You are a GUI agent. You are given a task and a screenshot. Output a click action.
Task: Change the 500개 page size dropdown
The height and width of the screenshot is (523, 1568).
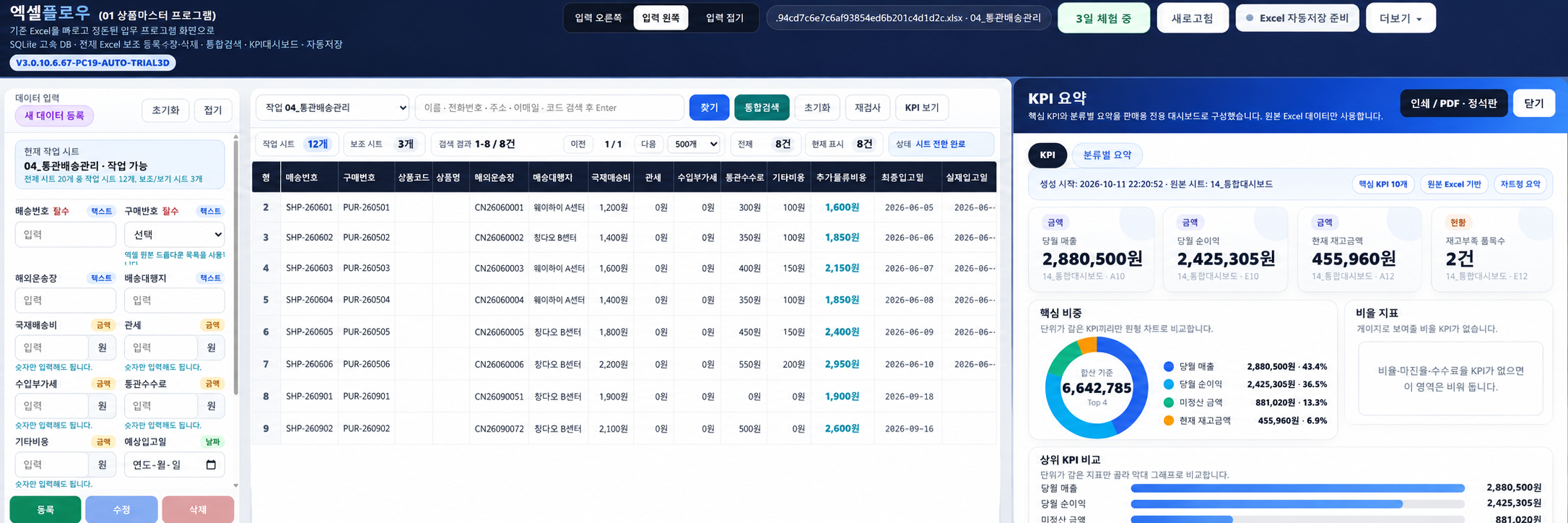[694, 144]
